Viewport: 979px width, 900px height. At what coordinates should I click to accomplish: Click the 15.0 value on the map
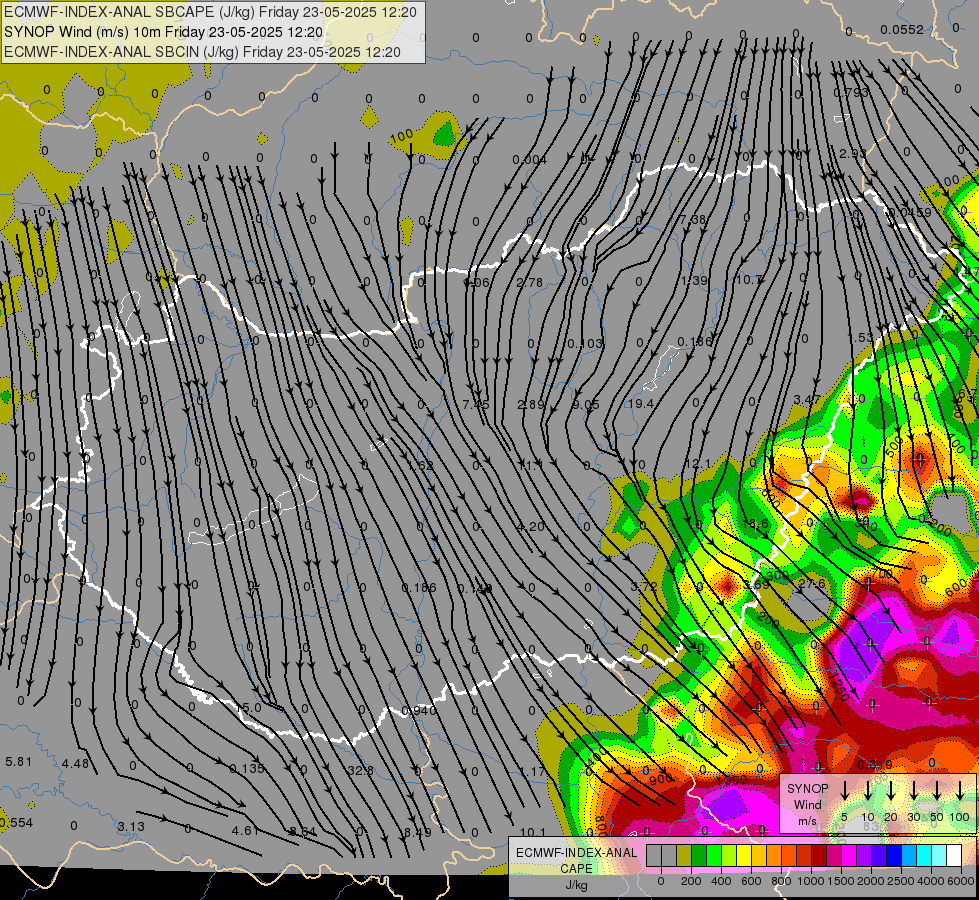[x=249, y=708]
